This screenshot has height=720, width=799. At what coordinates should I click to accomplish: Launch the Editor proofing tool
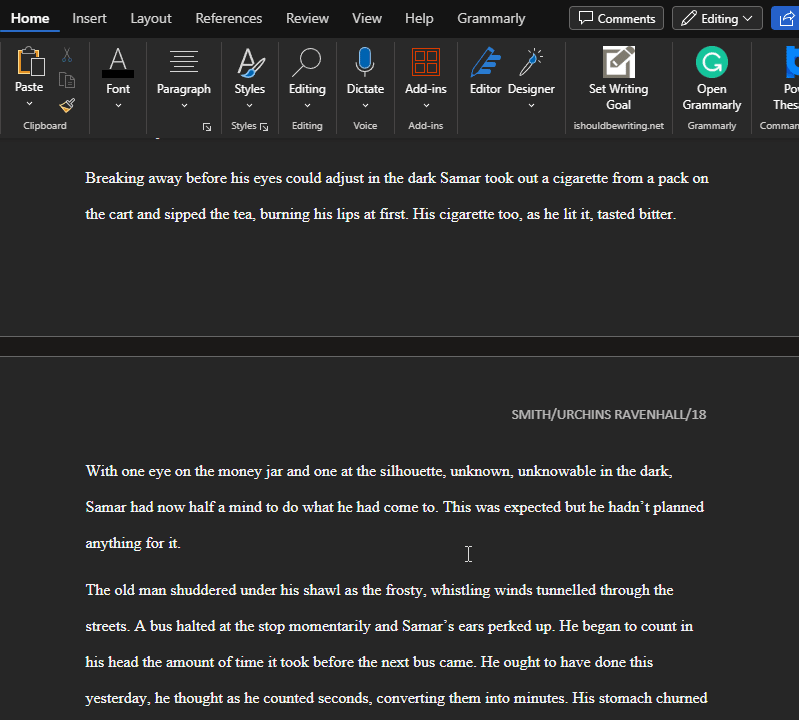tap(486, 71)
